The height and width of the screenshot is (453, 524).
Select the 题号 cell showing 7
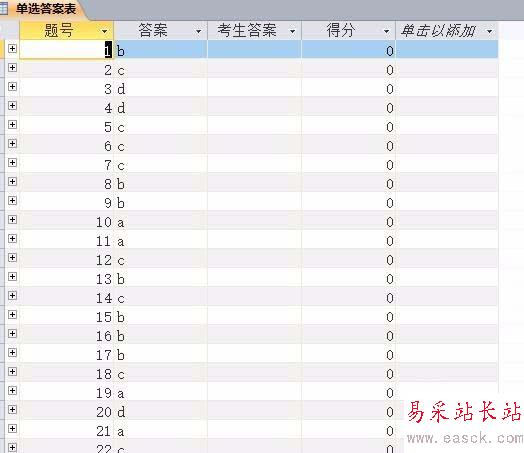pyautogui.click(x=67, y=164)
